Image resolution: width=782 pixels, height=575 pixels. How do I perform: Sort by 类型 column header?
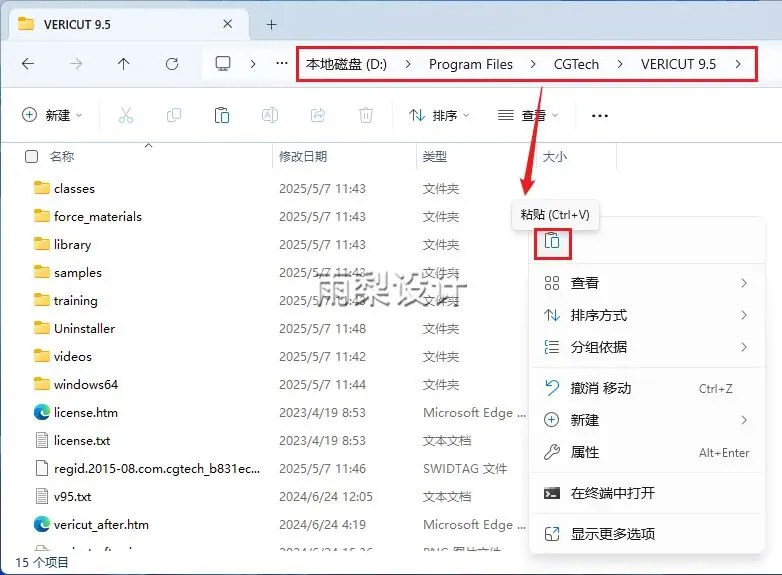click(x=434, y=157)
